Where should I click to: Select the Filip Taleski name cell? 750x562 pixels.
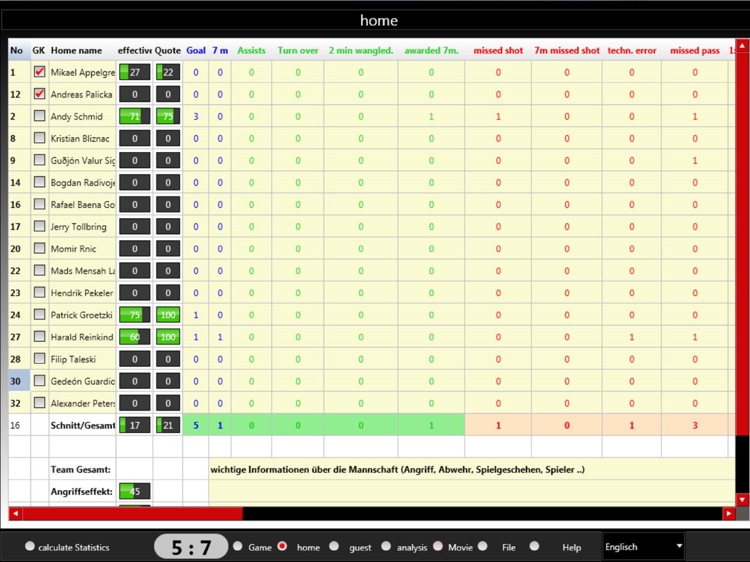[x=82, y=359]
